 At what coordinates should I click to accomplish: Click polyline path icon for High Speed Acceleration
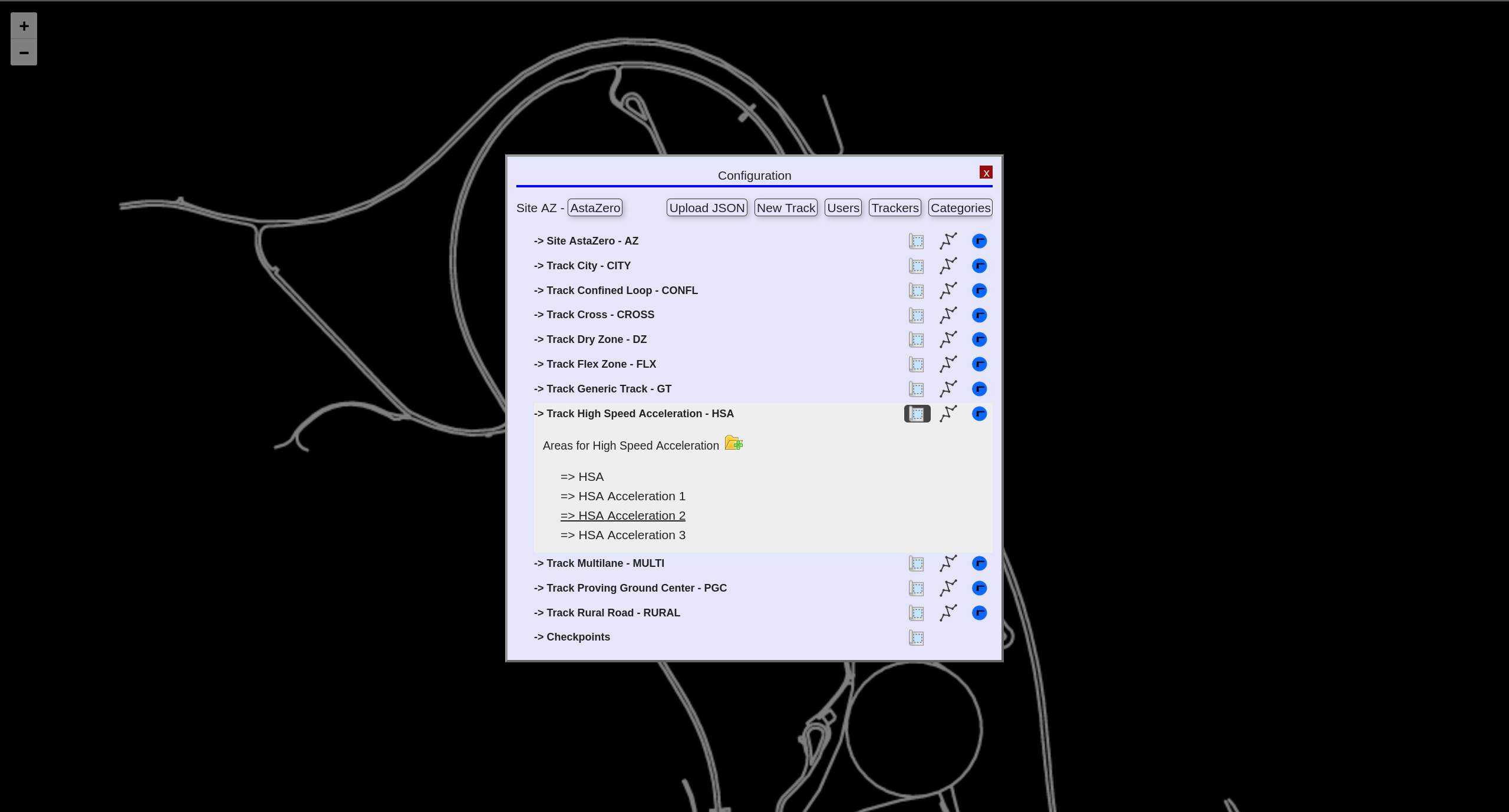pos(948,414)
